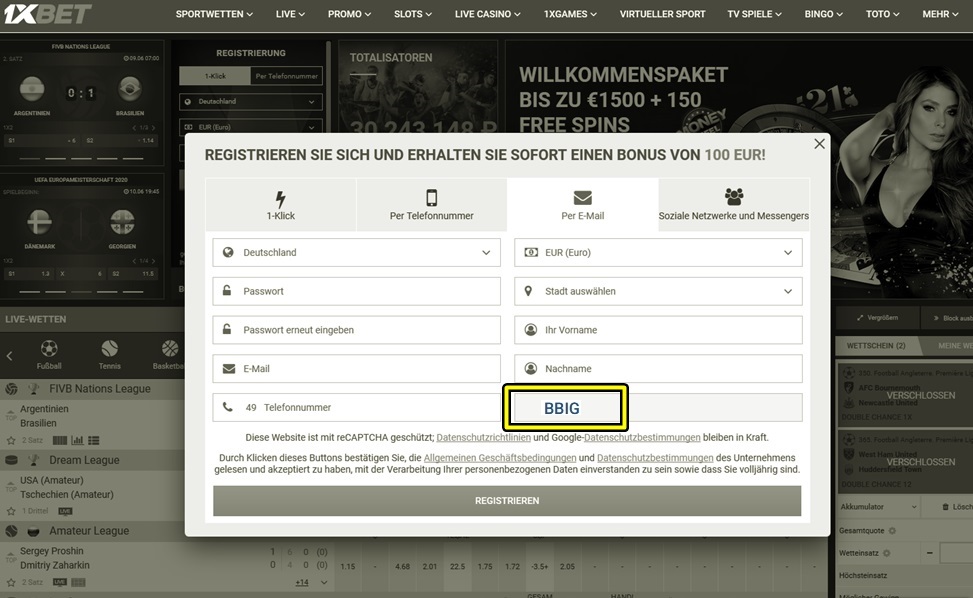973x598 pixels.
Task: Switch to Per E-Mail tab
Action: coord(582,205)
